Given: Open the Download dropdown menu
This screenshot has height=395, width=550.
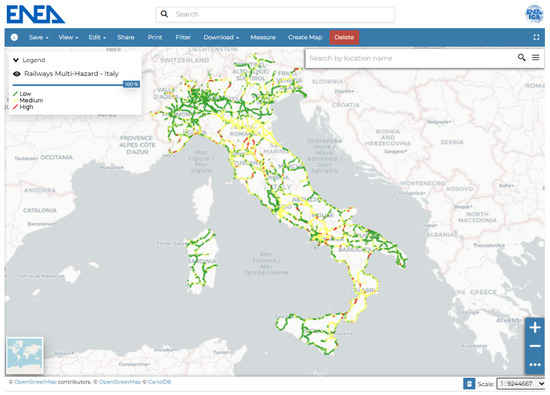Looking at the screenshot, I should (x=221, y=37).
